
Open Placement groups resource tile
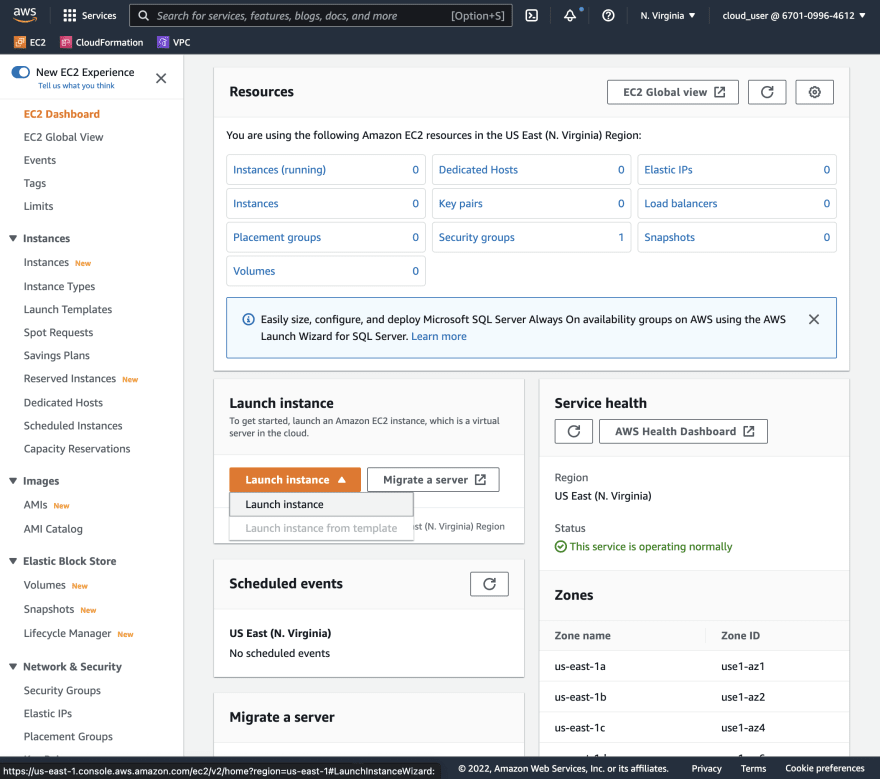click(x=326, y=237)
